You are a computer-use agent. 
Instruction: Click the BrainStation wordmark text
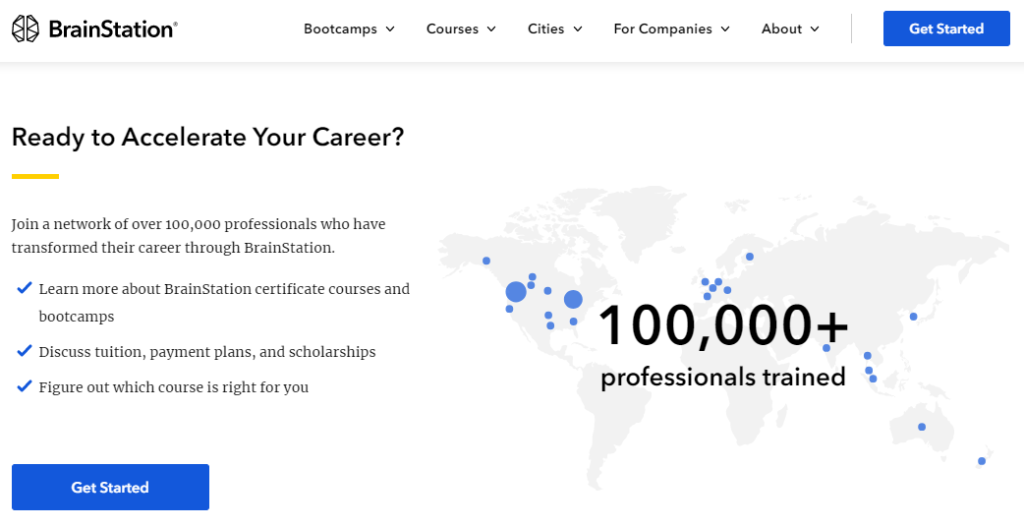113,29
